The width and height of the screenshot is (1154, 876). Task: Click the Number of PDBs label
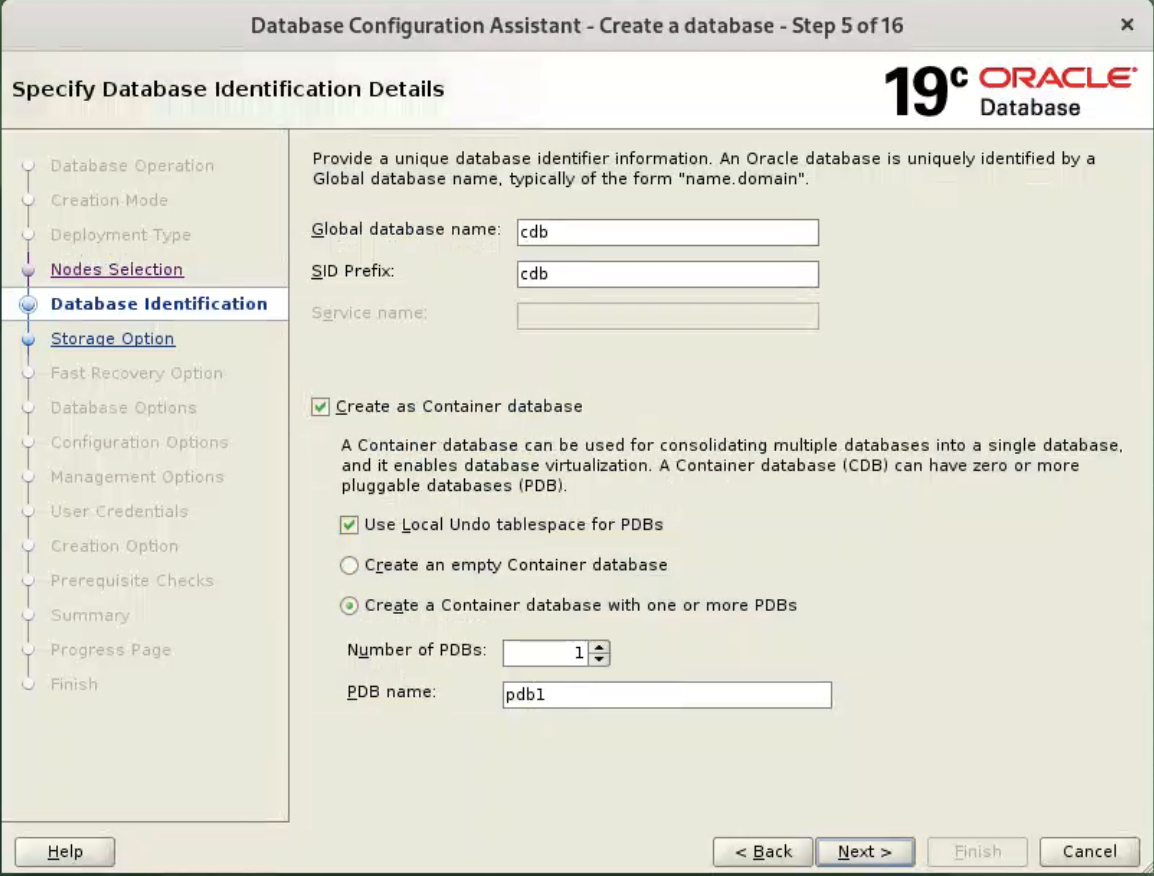417,651
